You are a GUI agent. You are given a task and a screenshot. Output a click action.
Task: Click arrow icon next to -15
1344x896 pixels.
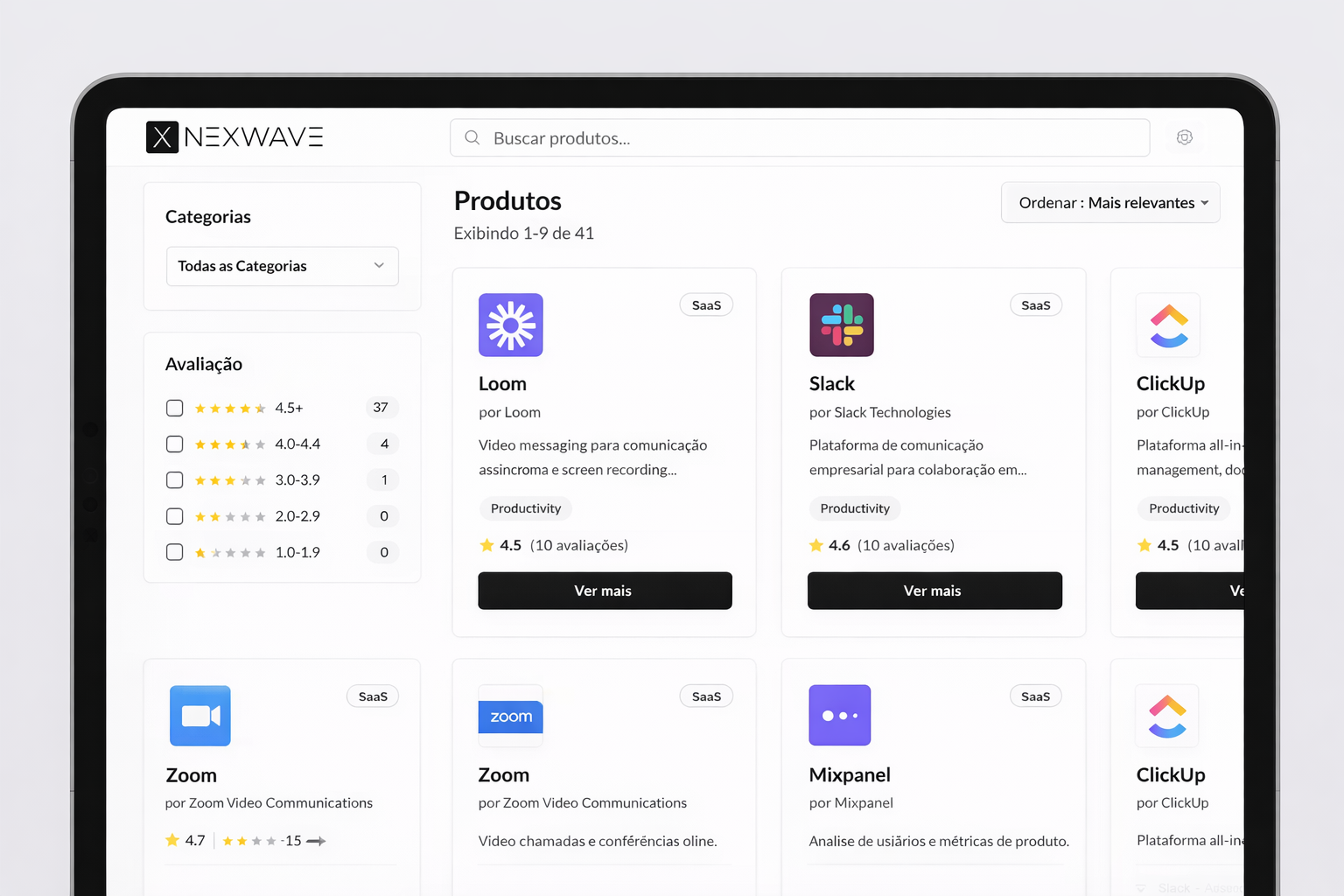coord(316,841)
